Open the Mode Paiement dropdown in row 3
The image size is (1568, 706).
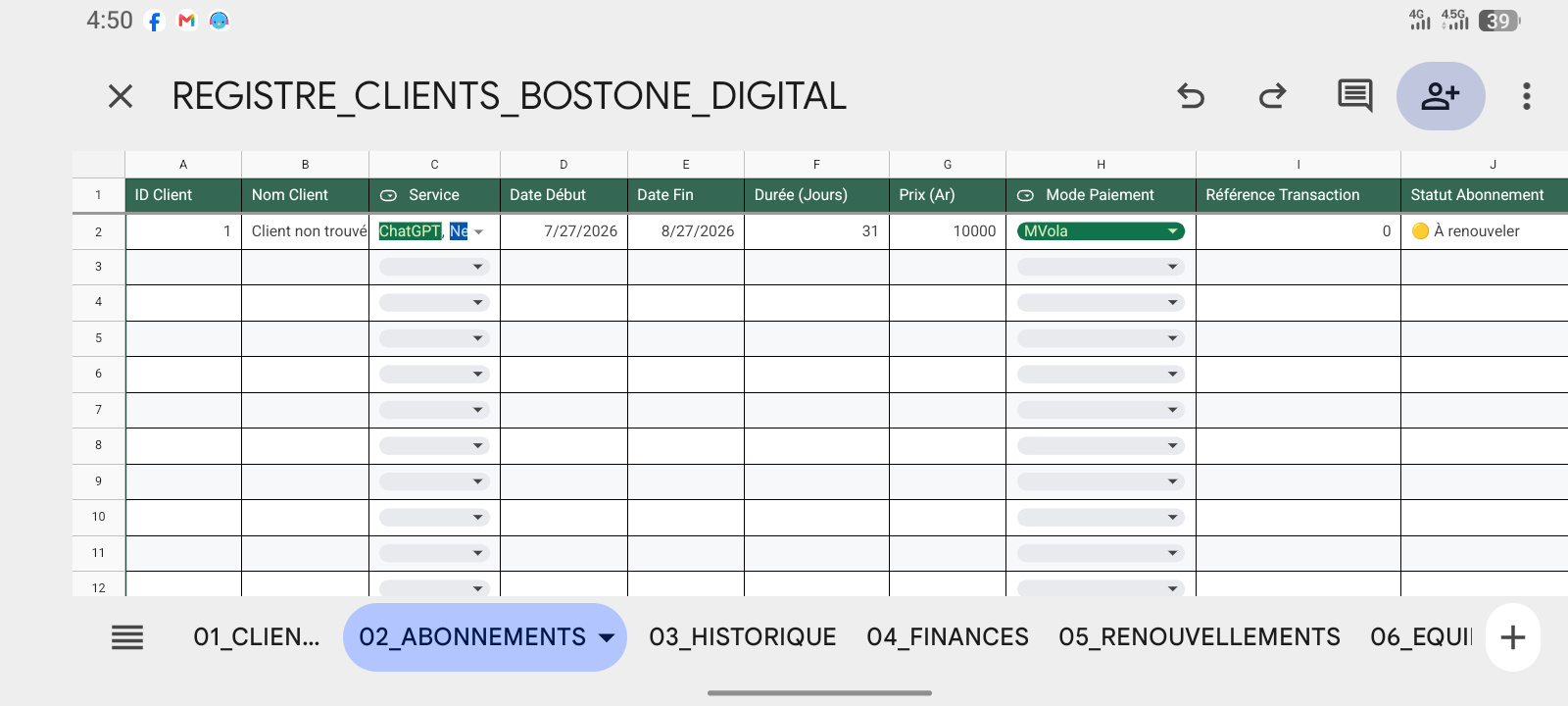coord(1101,267)
